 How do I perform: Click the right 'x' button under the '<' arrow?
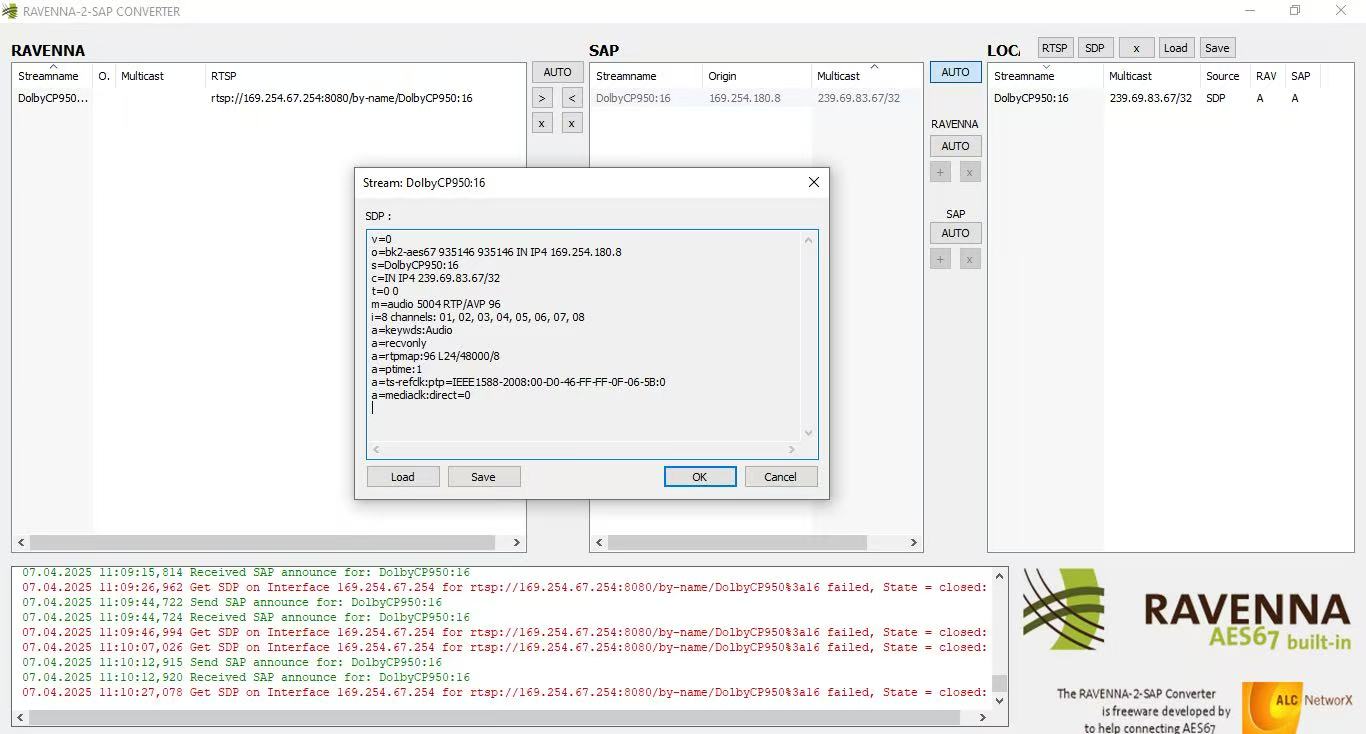pos(572,123)
